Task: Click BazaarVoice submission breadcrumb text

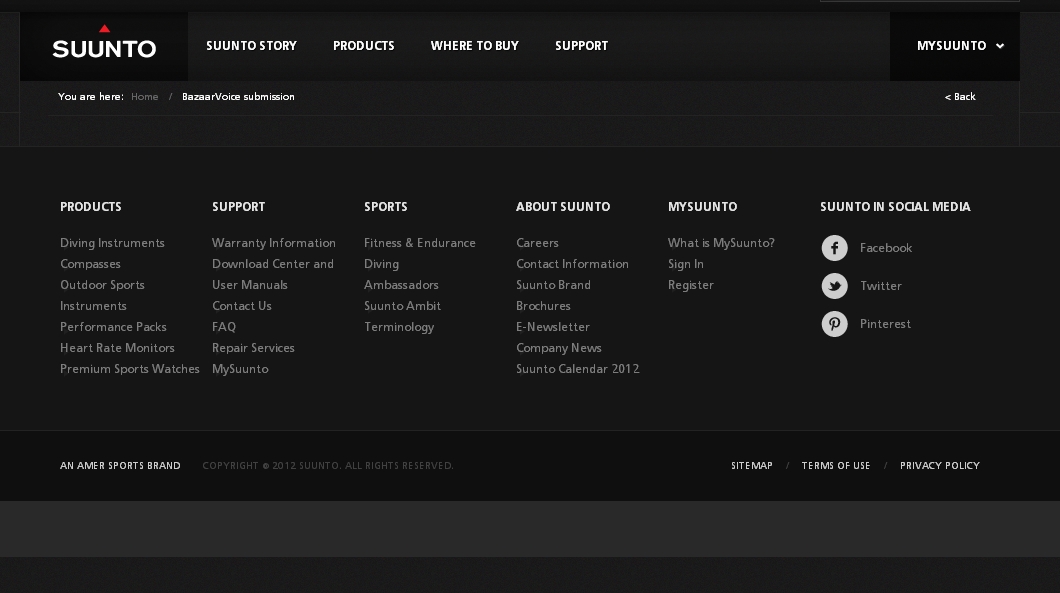Action: click(x=238, y=97)
